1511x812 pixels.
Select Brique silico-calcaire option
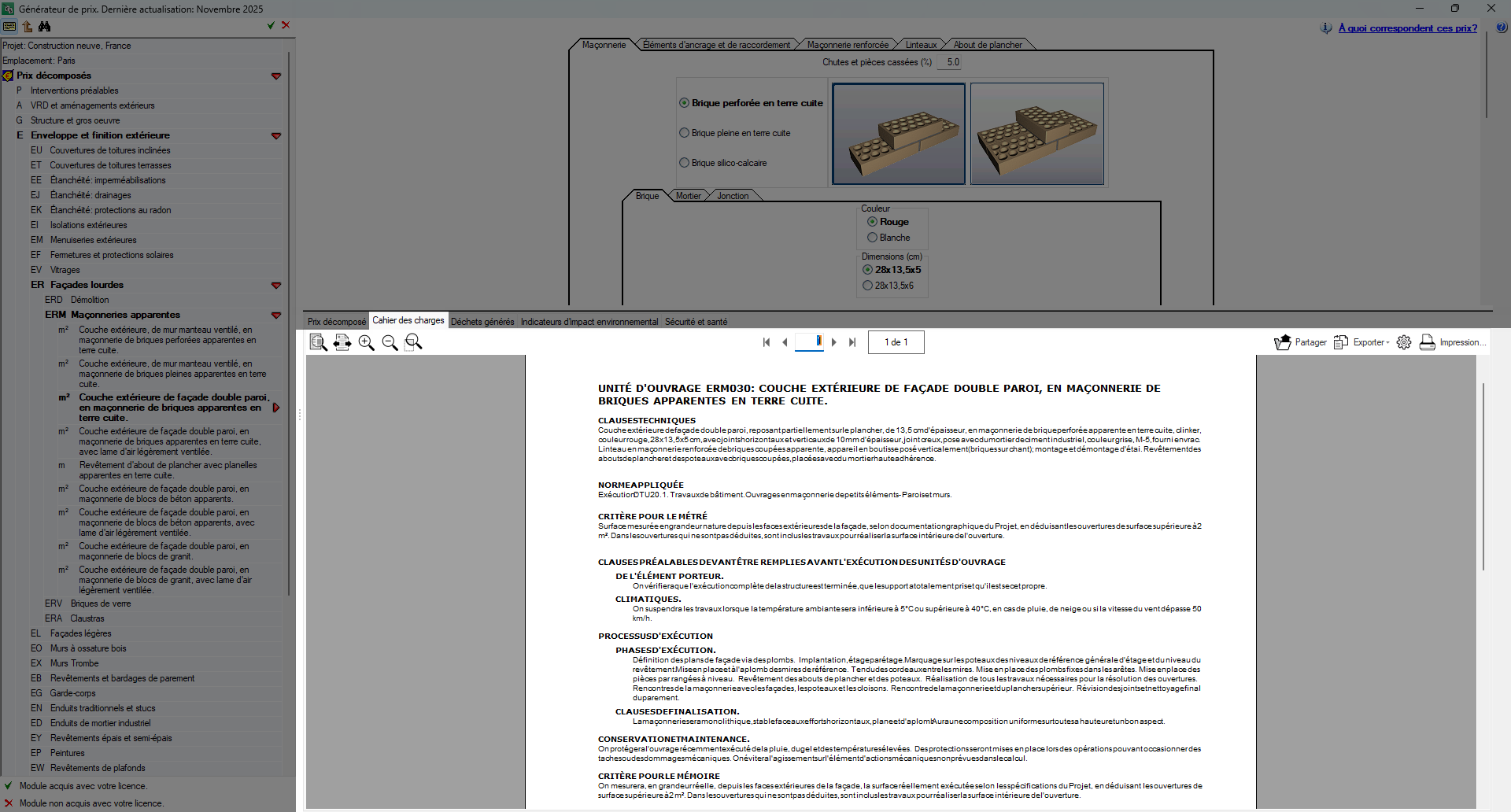click(x=685, y=163)
